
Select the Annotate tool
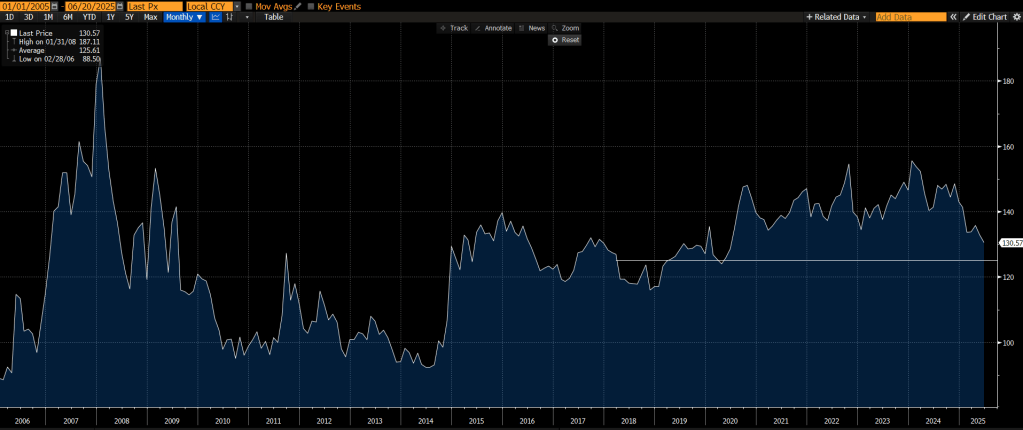(x=493, y=28)
